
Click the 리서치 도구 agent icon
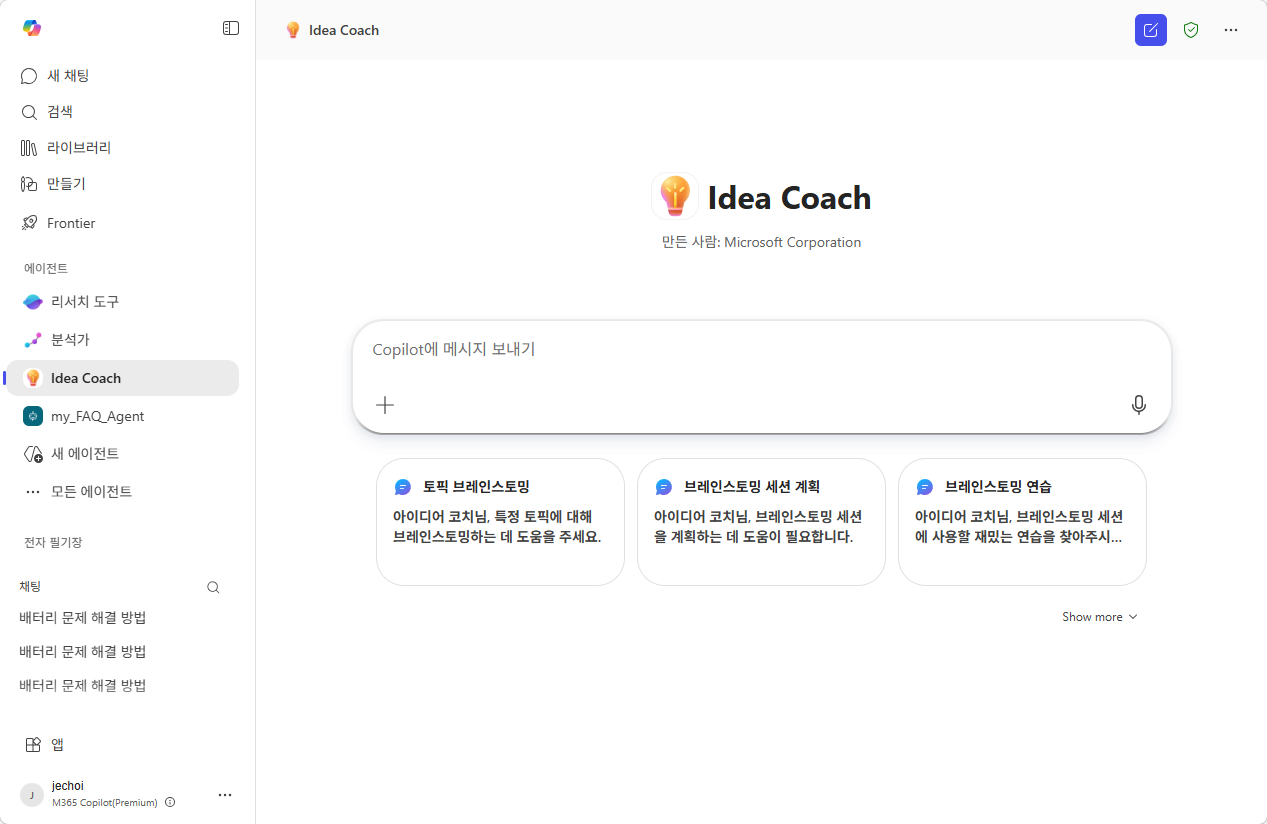33,302
